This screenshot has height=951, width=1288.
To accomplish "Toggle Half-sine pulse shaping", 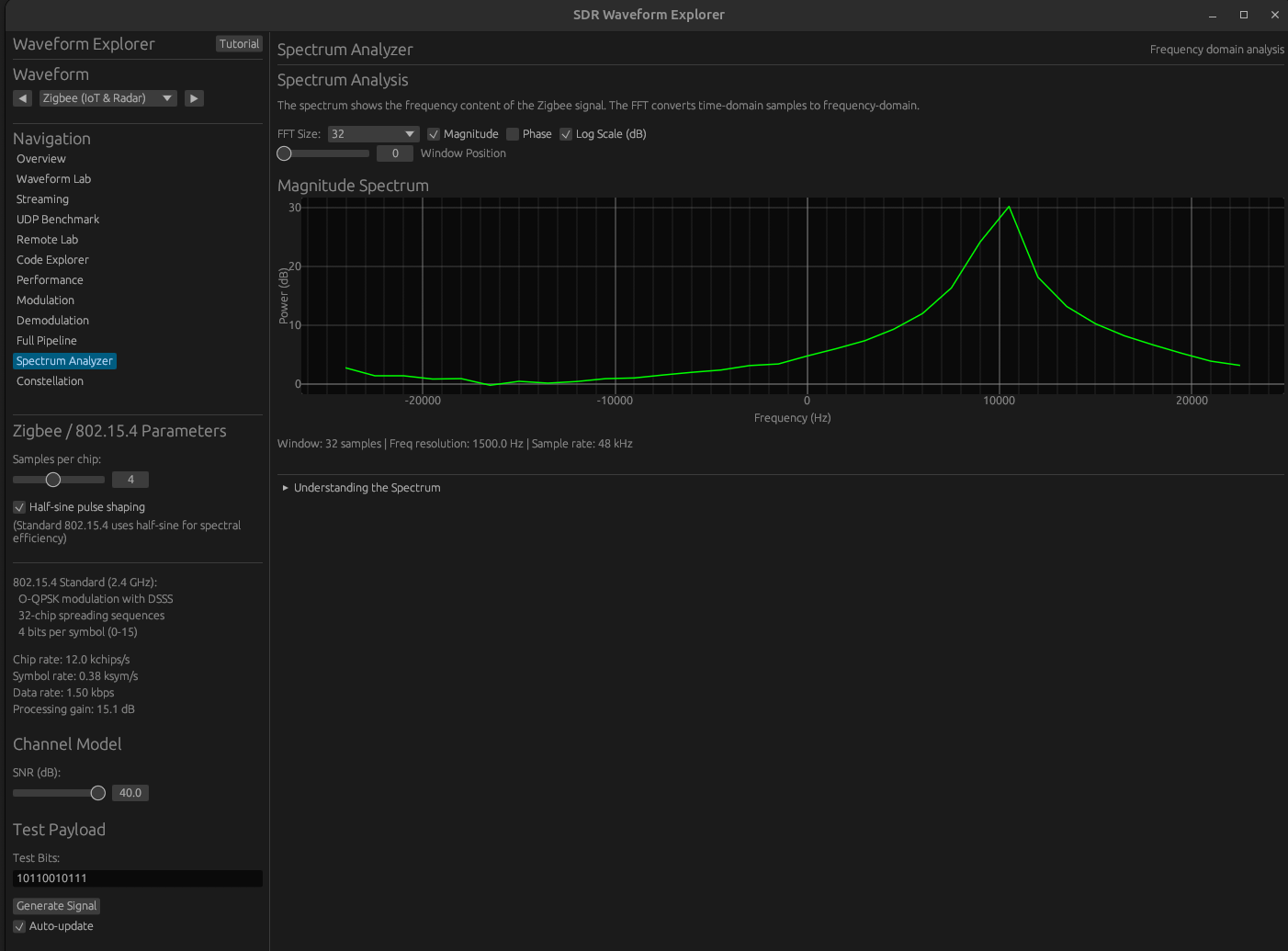I will point(18,506).
